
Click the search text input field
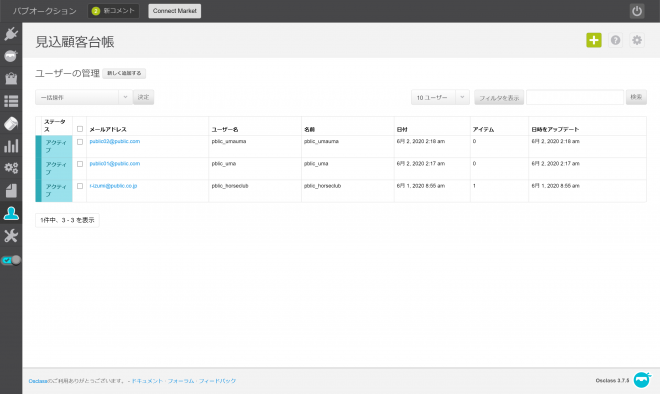coord(575,97)
